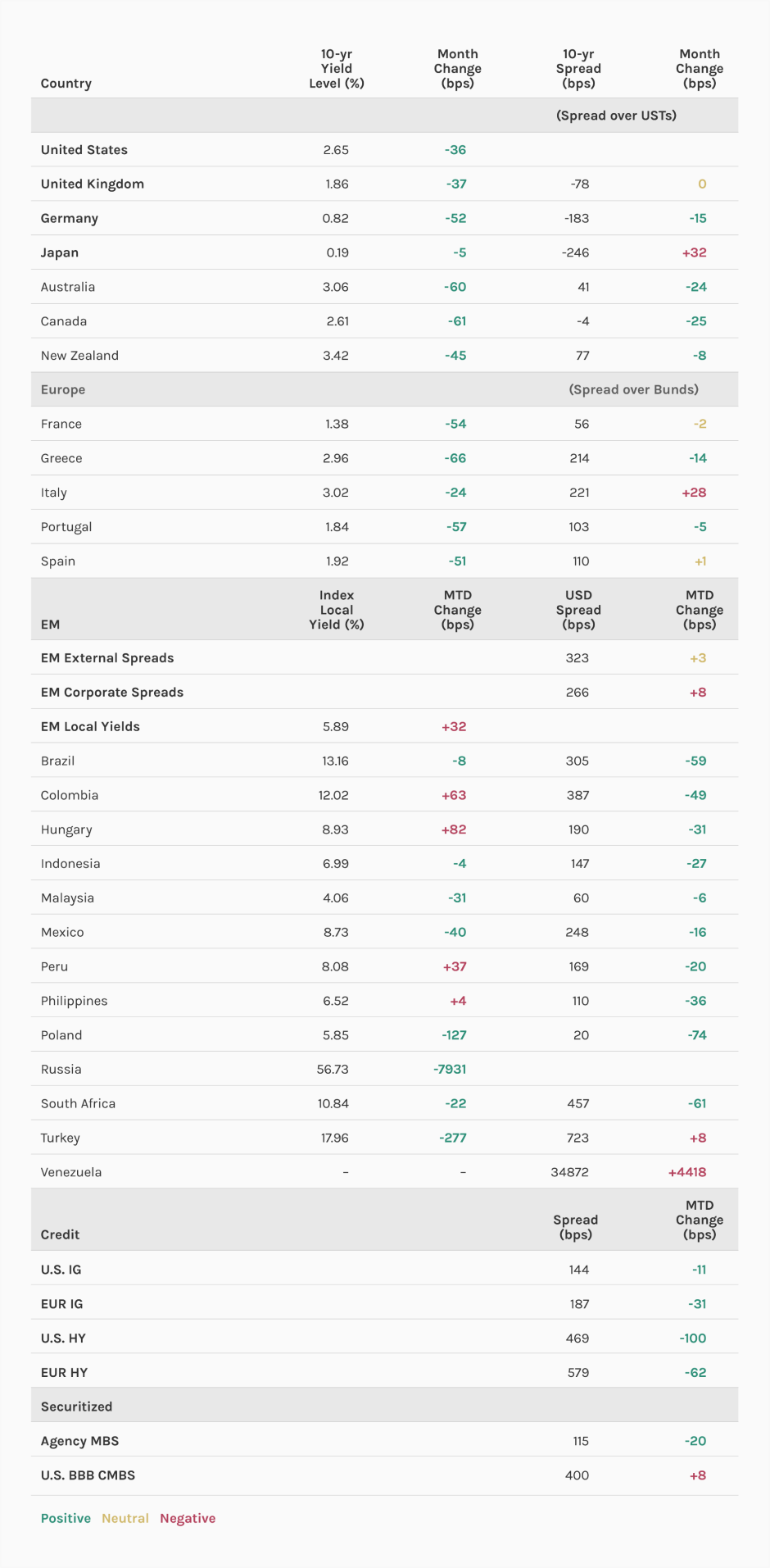This screenshot has height=1568, width=770.
Task: Select the Securitized section header
Action: pyautogui.click(x=77, y=1407)
